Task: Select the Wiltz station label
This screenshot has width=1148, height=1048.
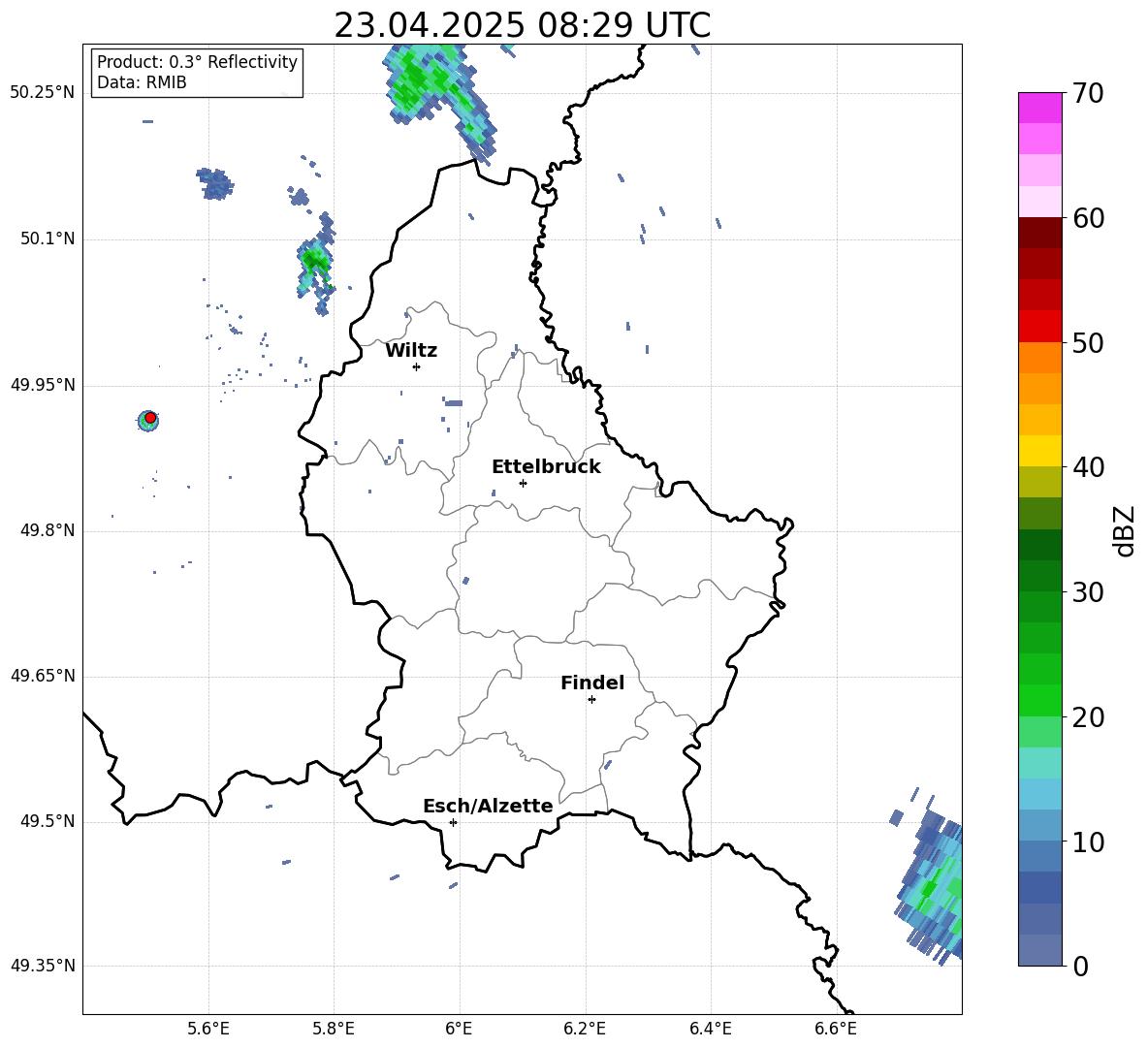Action: point(411,351)
